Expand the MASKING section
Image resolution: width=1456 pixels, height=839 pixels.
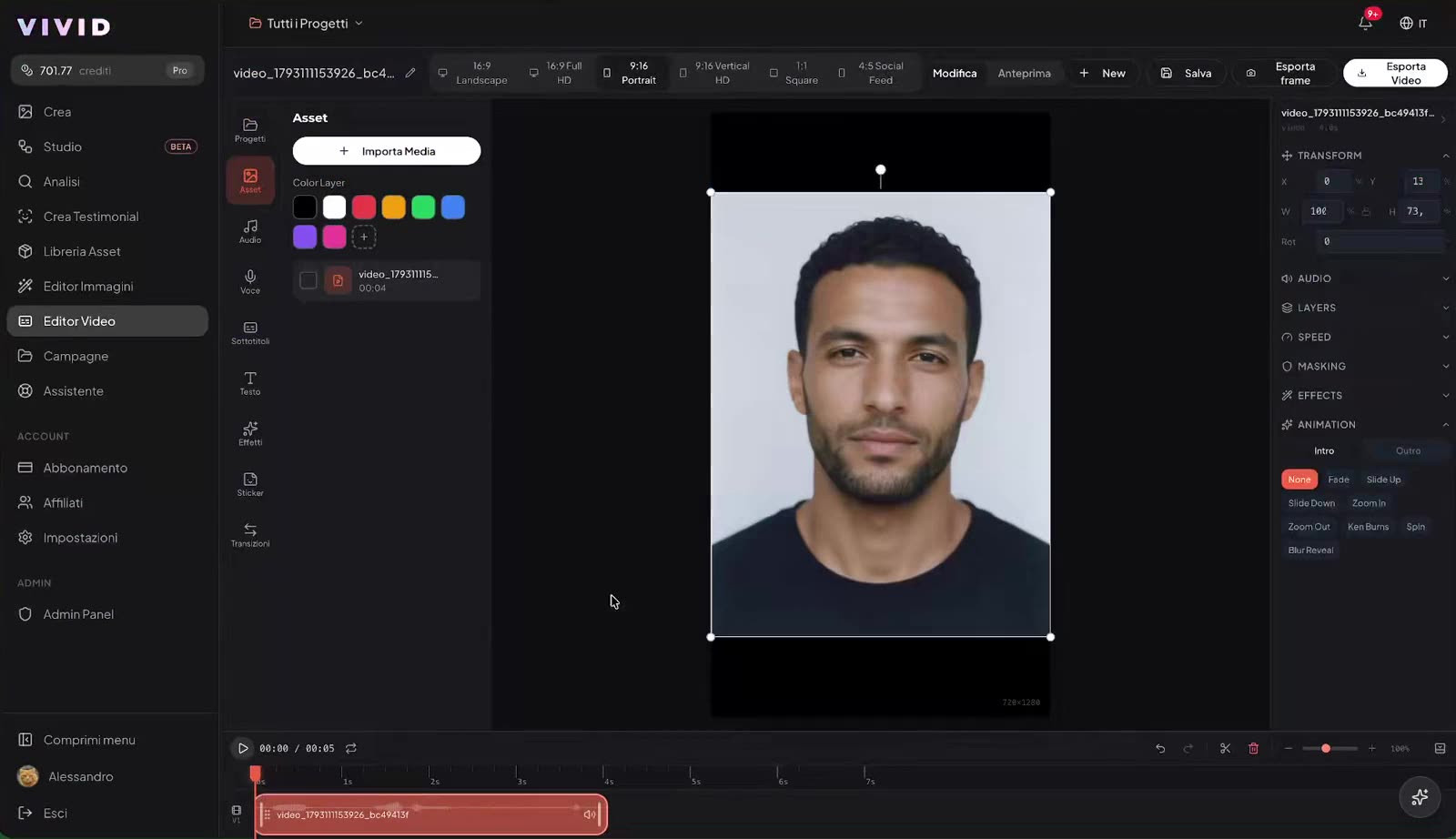(1364, 366)
